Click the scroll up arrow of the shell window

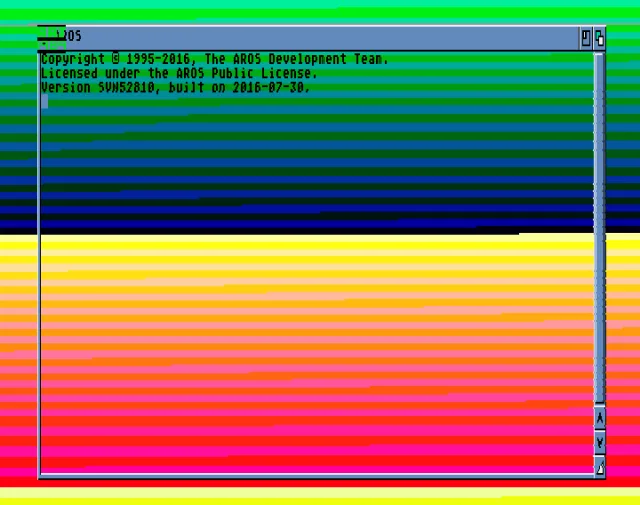(x=600, y=418)
